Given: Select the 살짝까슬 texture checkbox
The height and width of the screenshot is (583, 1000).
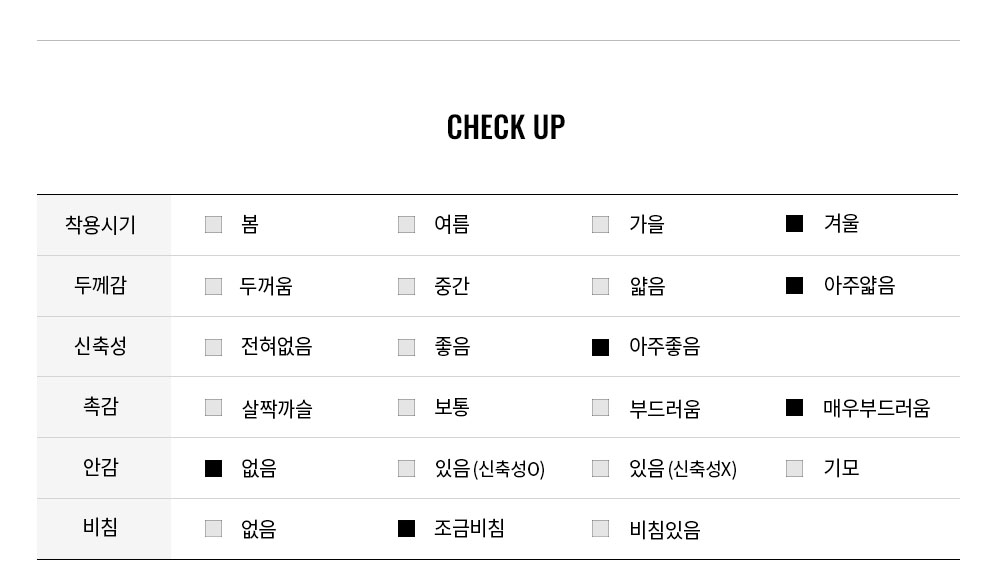Looking at the screenshot, I should (x=213, y=407).
